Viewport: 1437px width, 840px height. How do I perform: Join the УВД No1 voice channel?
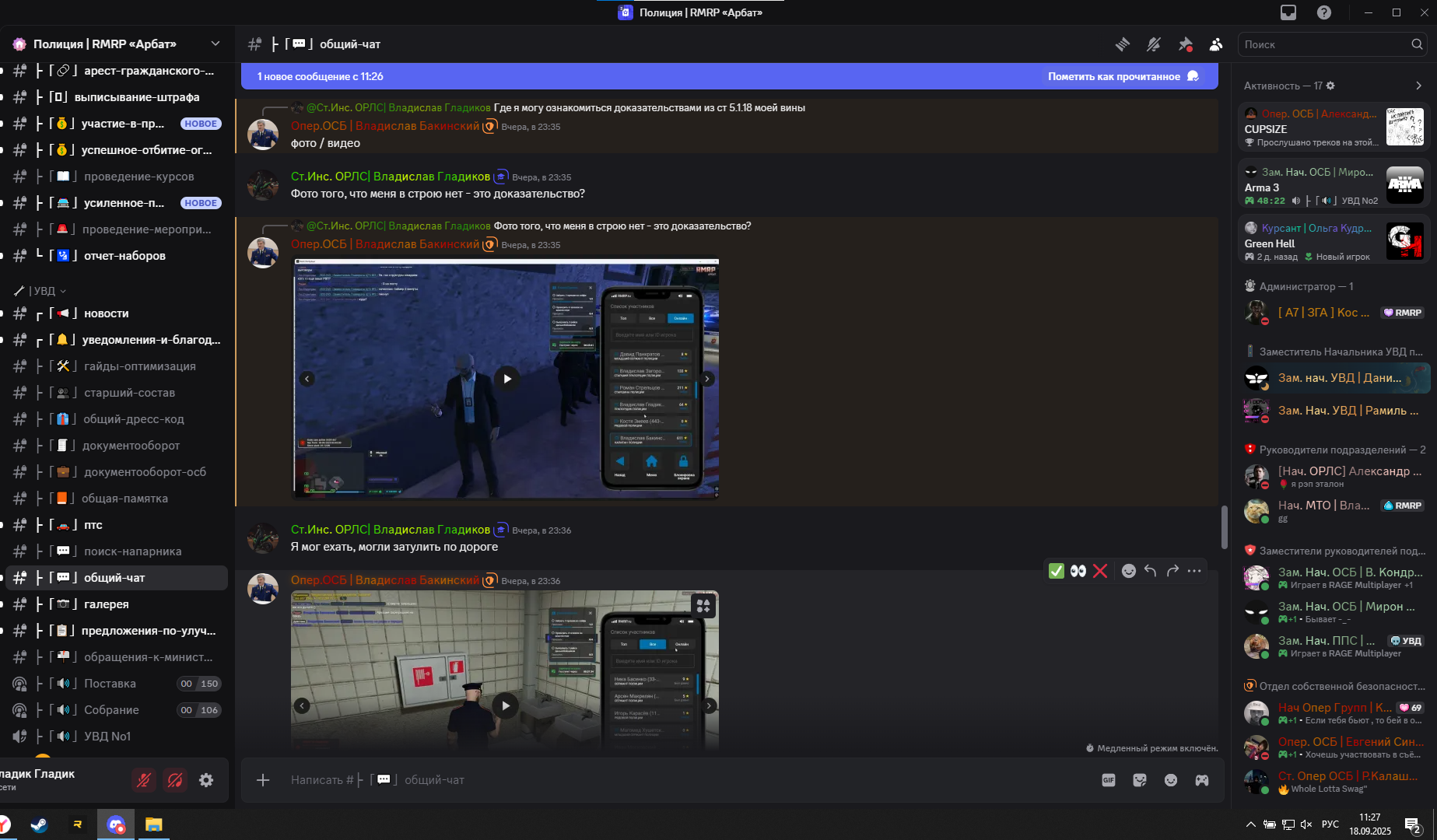tap(117, 737)
